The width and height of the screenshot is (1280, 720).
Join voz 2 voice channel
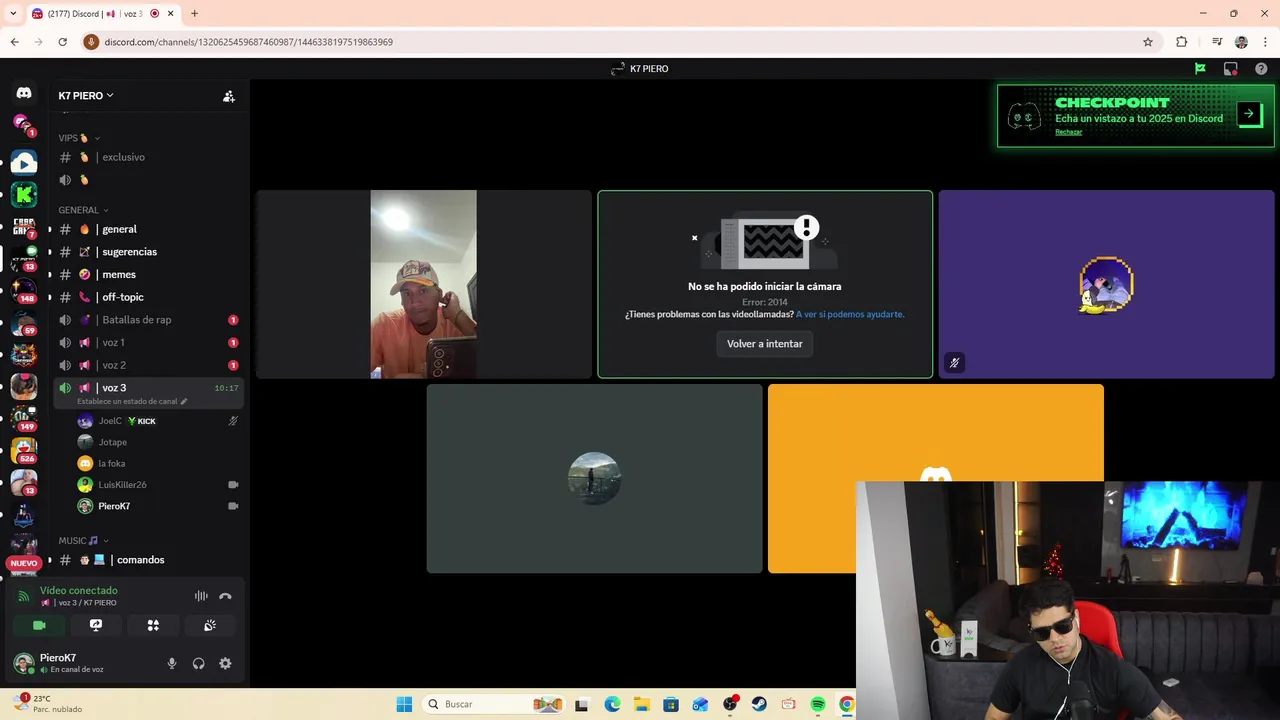(148, 365)
